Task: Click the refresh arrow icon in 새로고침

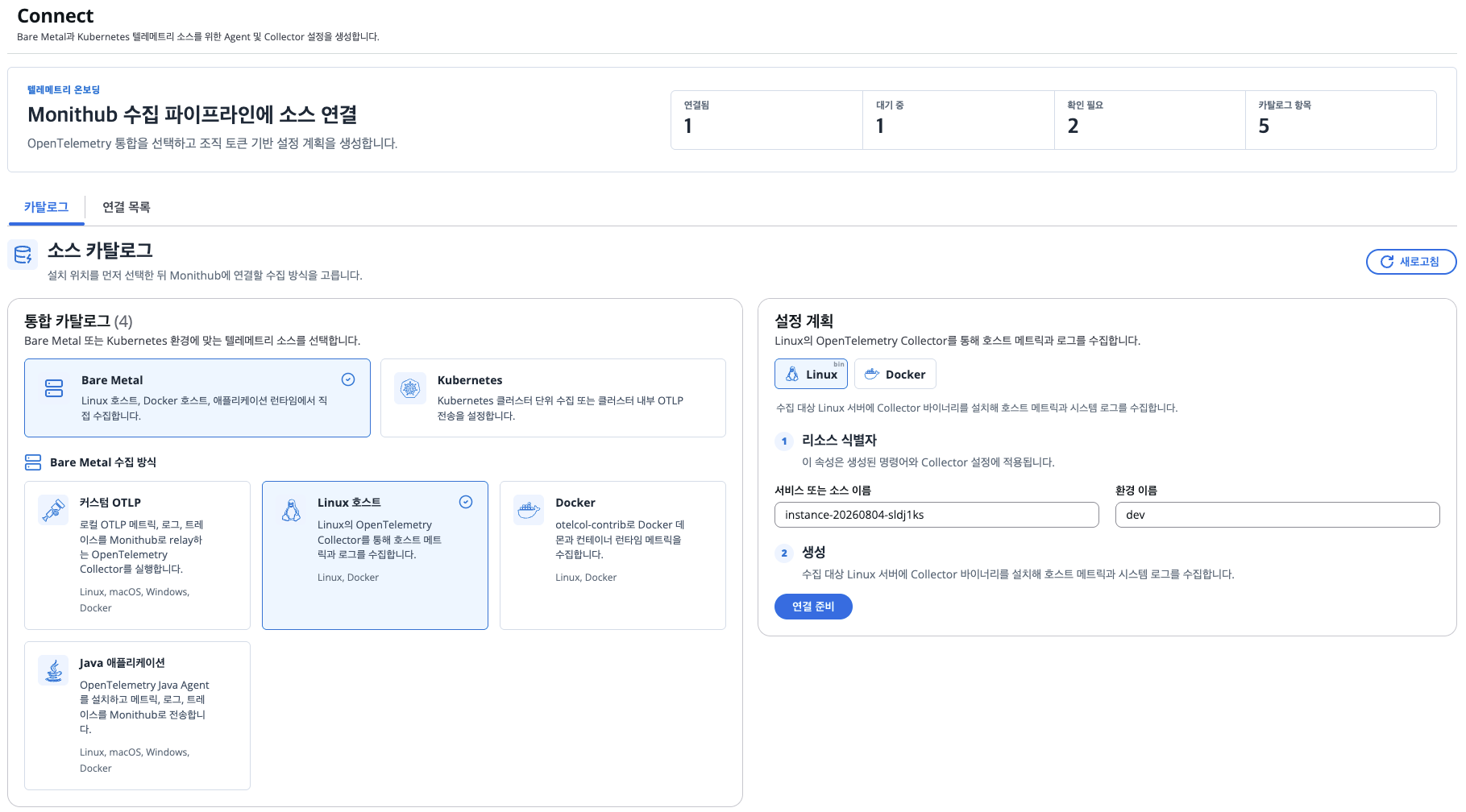Action: pos(1387,262)
